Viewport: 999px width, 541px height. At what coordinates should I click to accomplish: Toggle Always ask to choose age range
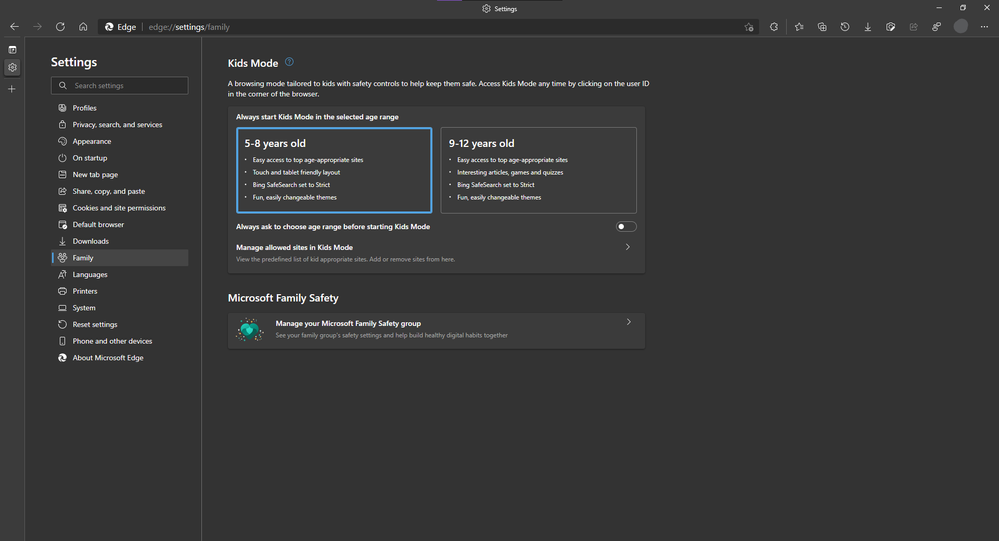click(x=626, y=226)
